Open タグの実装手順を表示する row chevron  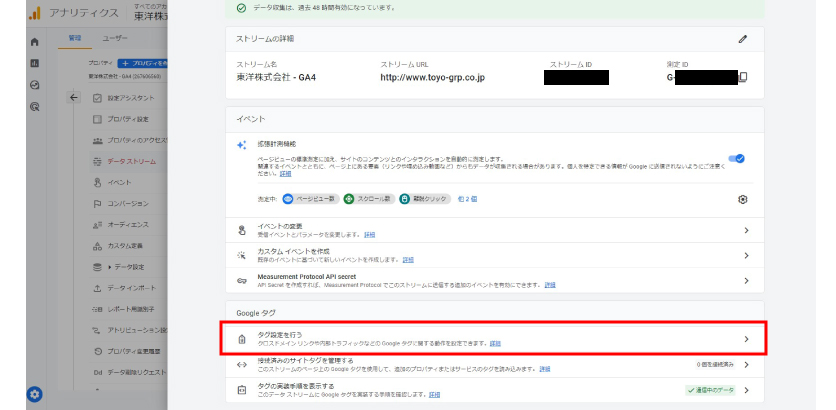746,390
